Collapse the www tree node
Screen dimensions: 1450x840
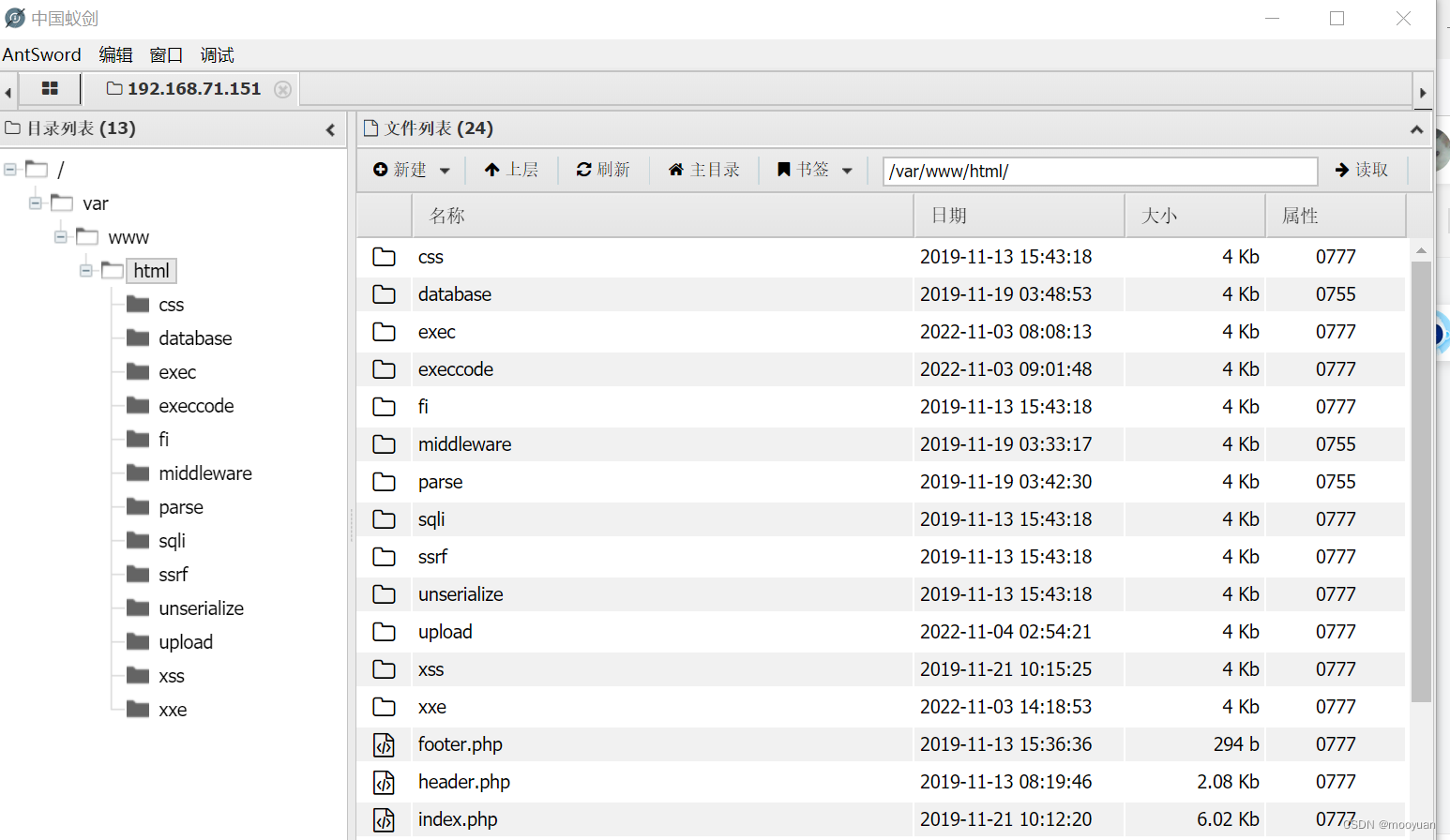coord(61,237)
